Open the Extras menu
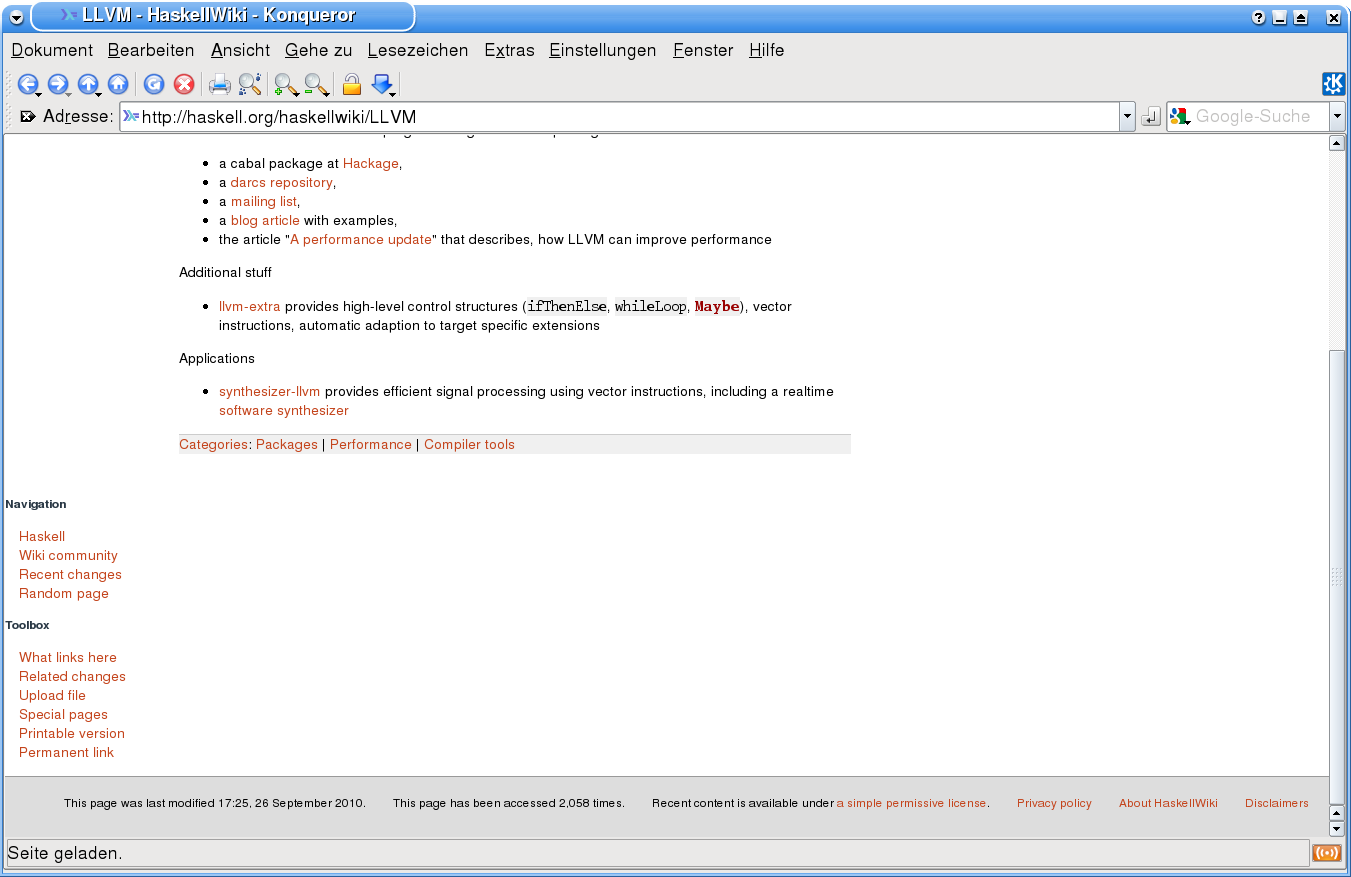 [x=510, y=50]
